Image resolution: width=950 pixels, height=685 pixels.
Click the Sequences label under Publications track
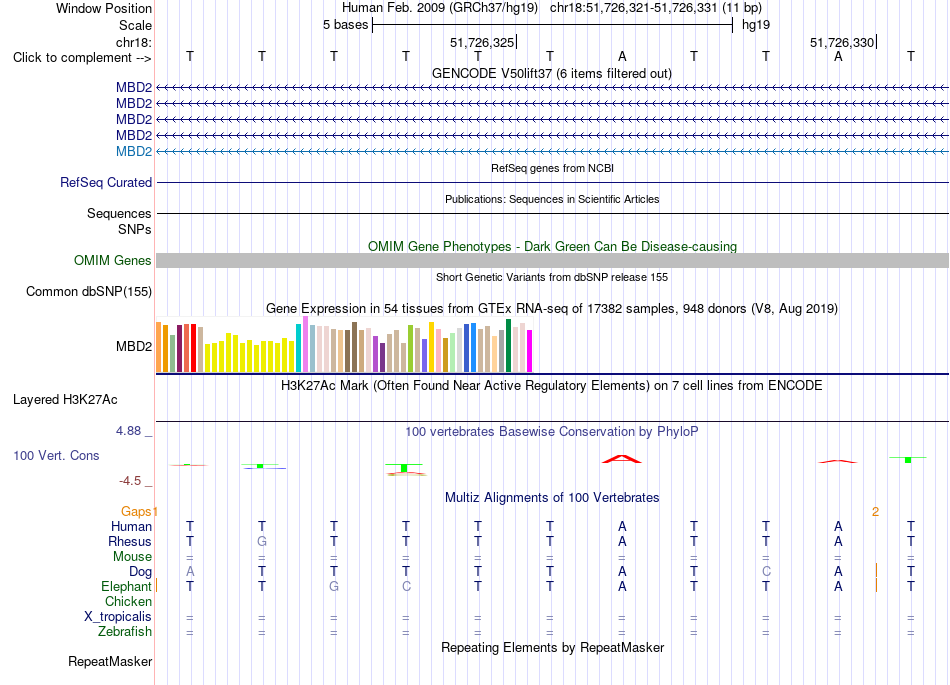click(119, 213)
